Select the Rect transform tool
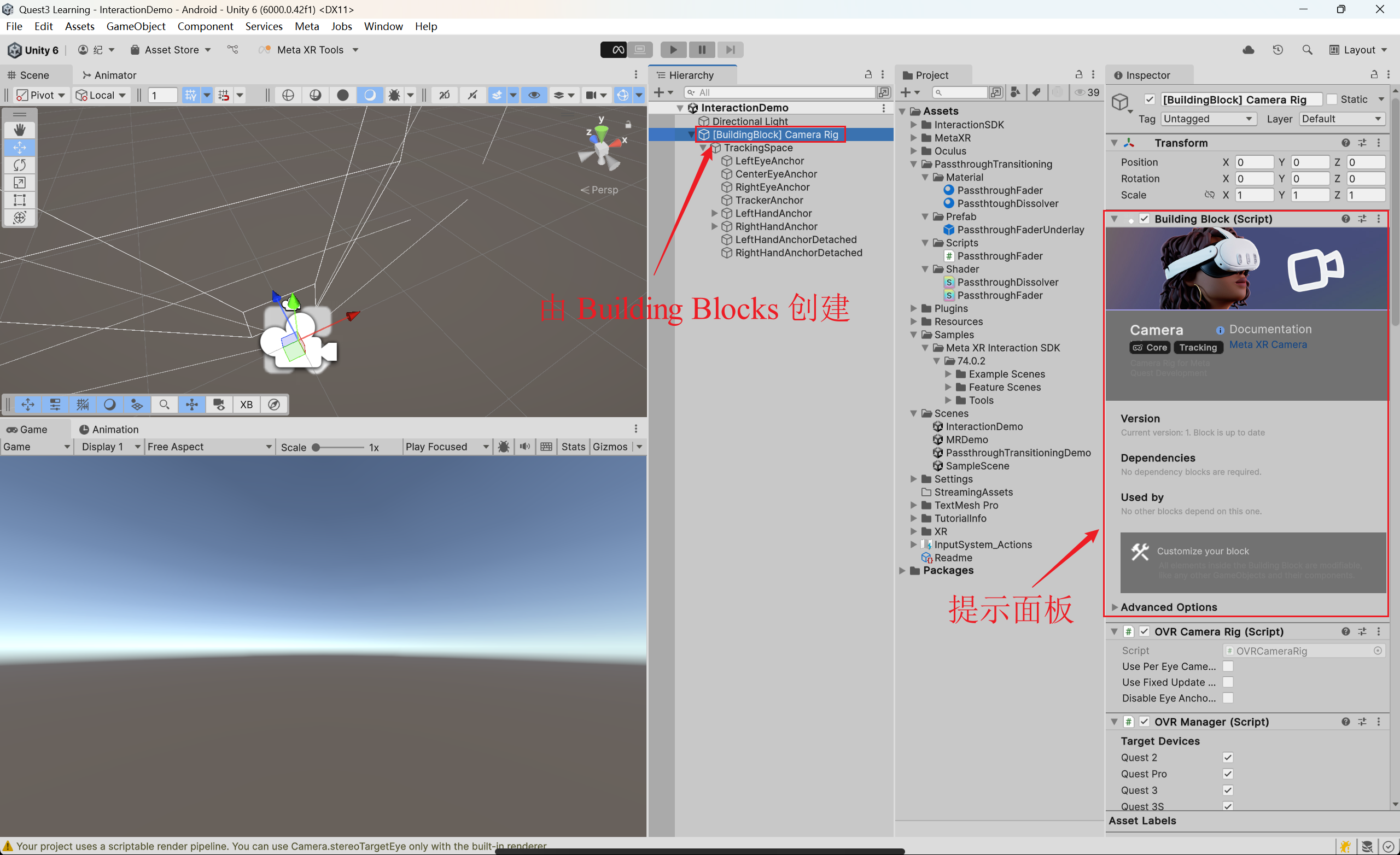Image resolution: width=1400 pixels, height=855 pixels. pos(19,200)
